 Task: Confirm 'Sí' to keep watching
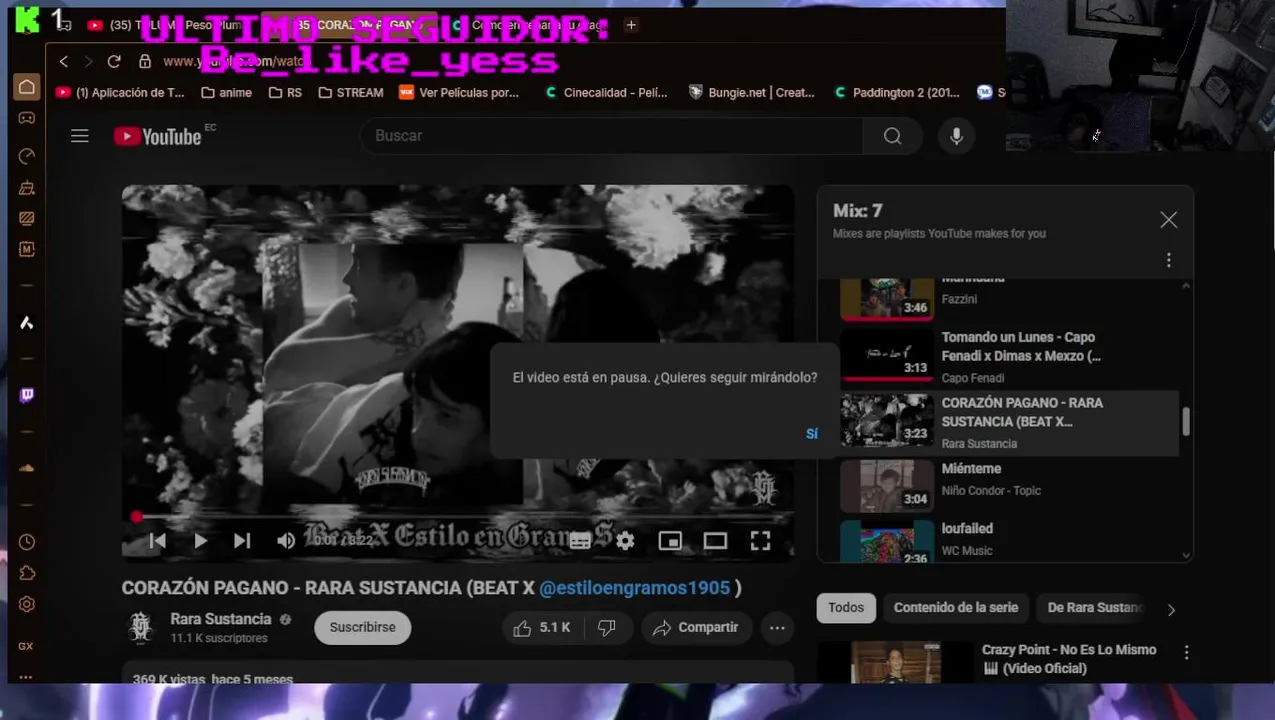click(x=812, y=433)
